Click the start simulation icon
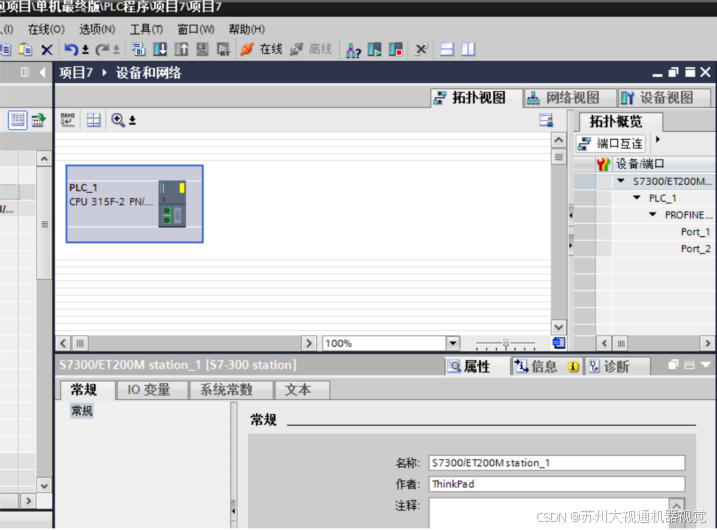717x530 pixels. pos(202,49)
